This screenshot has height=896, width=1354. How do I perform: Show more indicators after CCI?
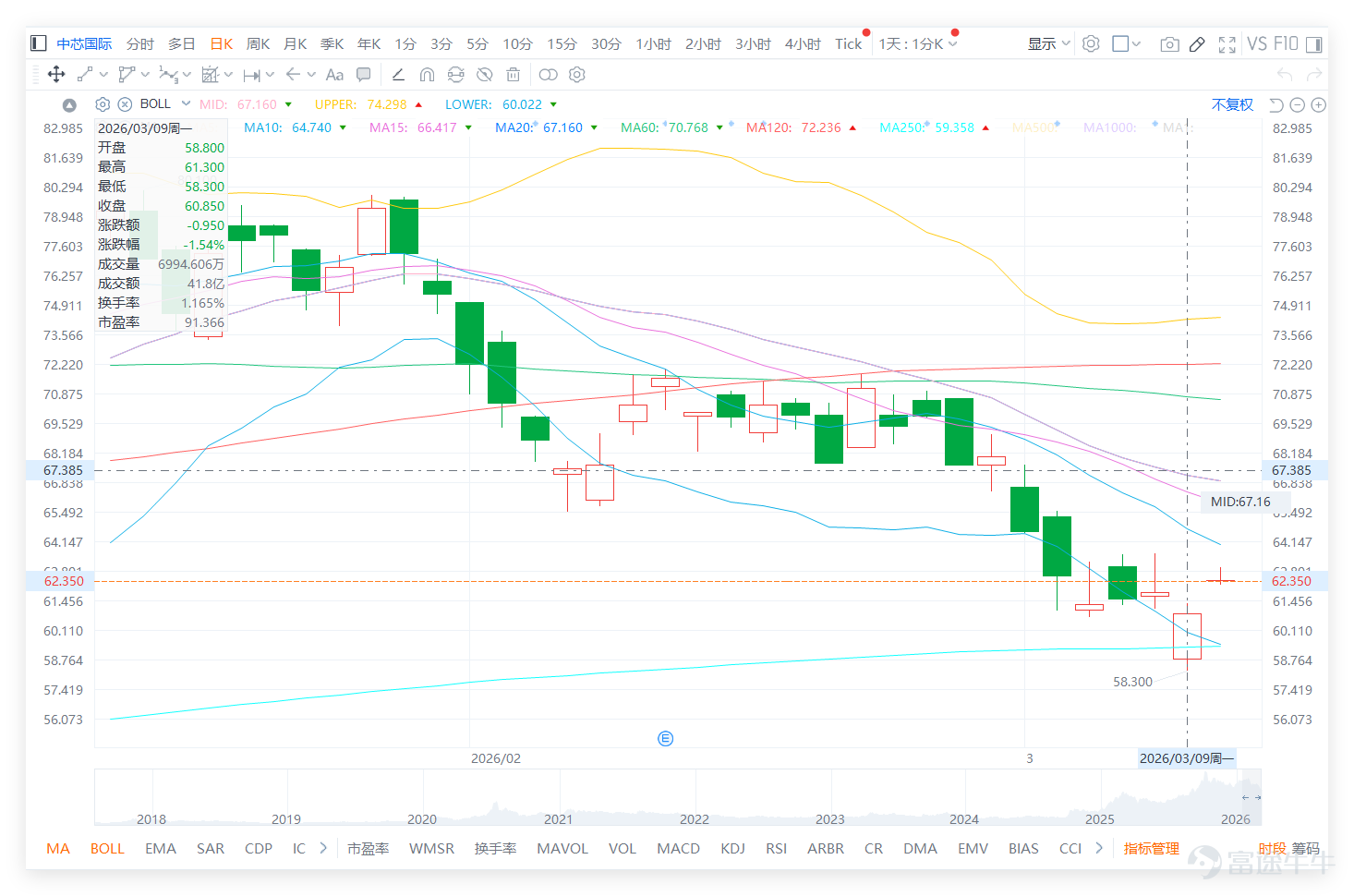point(1099,847)
